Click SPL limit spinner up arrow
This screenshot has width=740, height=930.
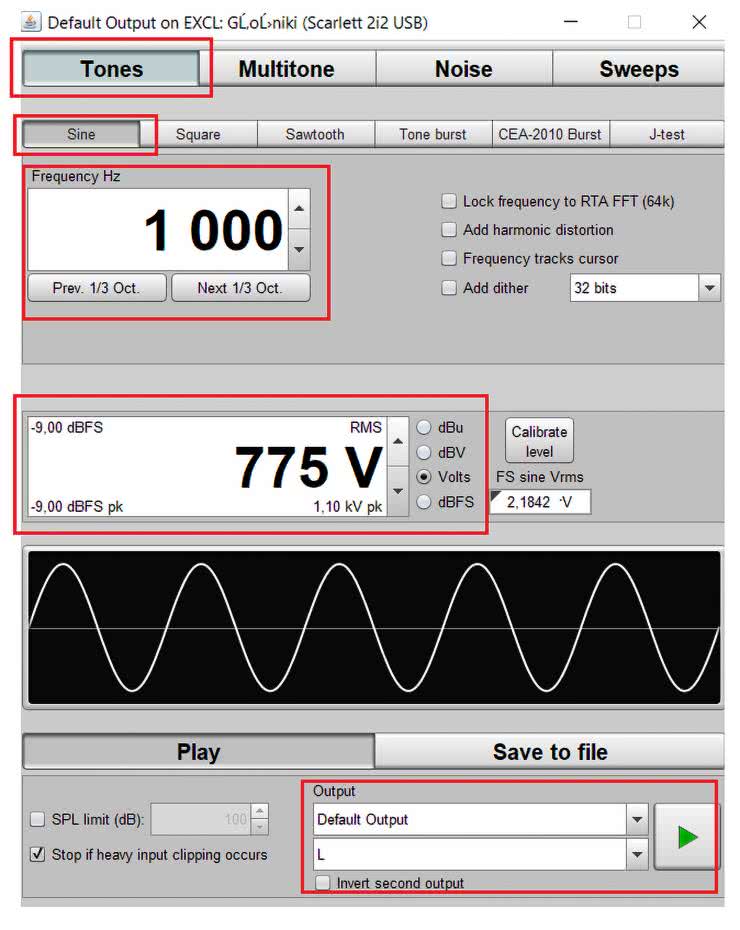pos(260,812)
